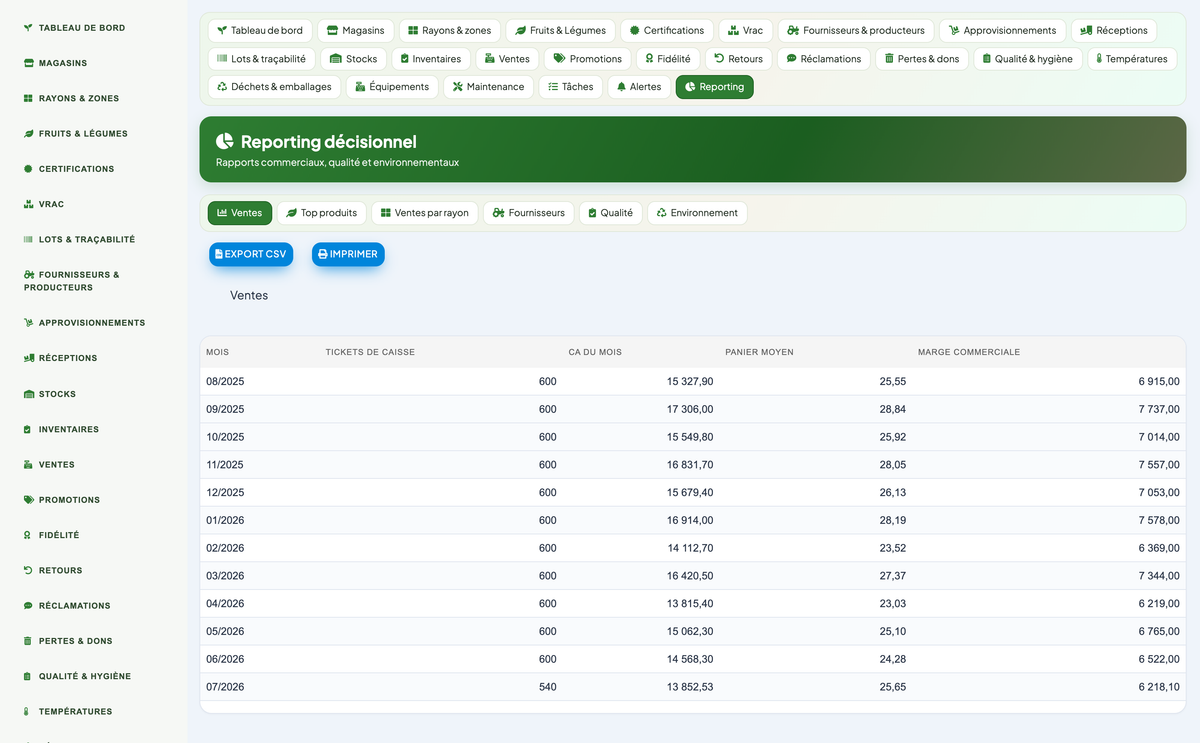Select the Vrac top tab
1200x743 pixels.
(x=746, y=31)
